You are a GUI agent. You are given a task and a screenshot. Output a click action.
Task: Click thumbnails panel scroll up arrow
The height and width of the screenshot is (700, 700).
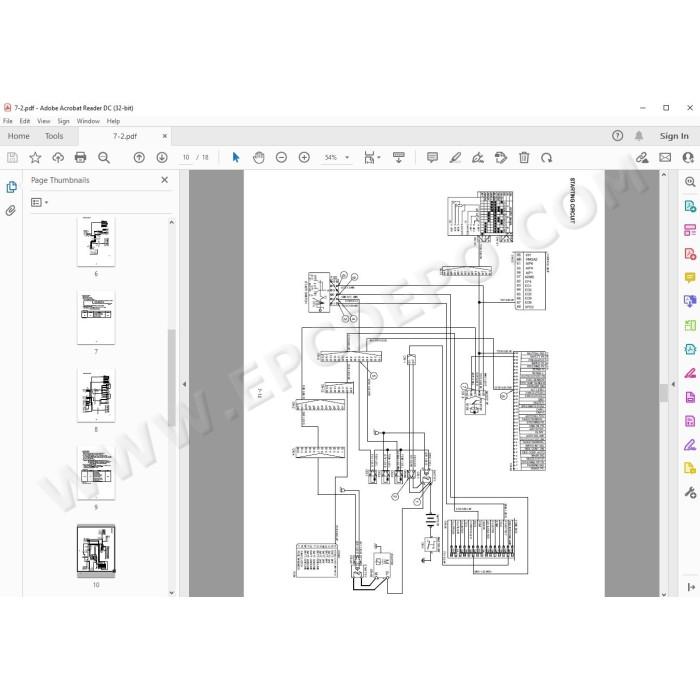pos(172,222)
